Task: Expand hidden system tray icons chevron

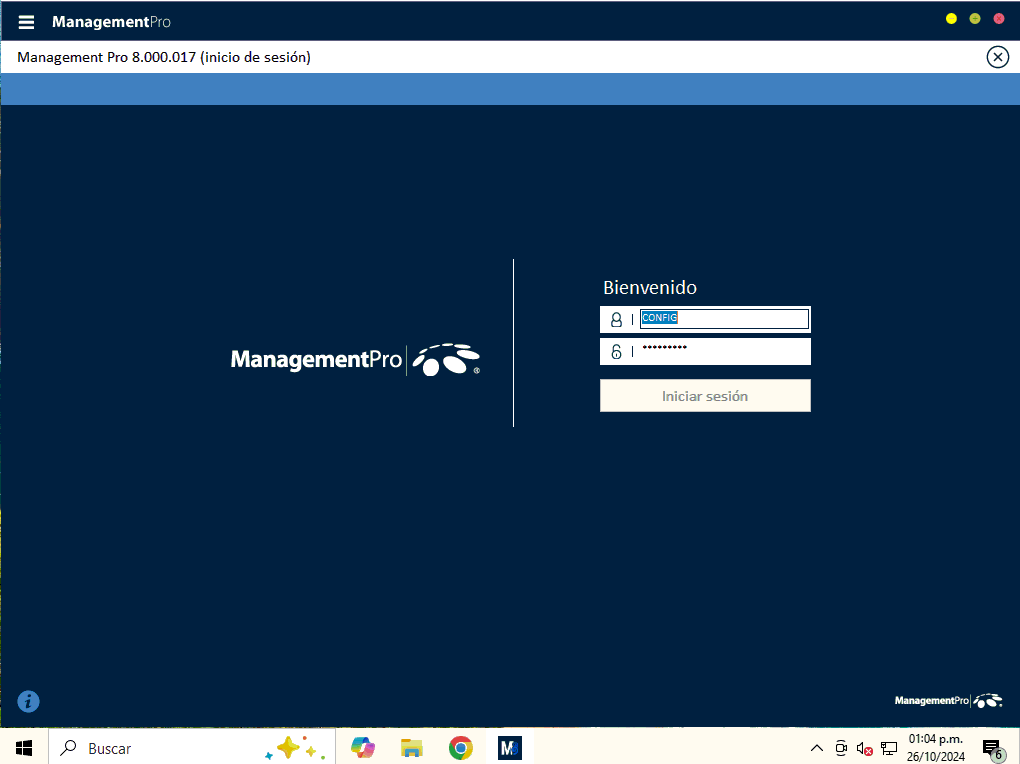Action: pos(817,748)
